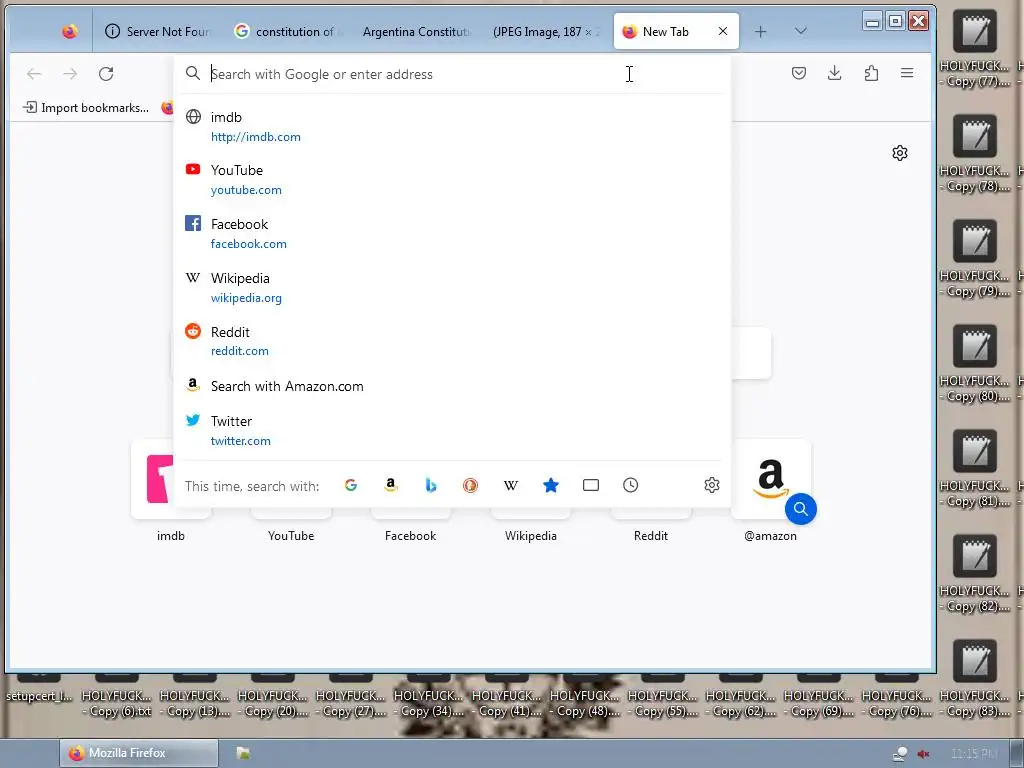The height and width of the screenshot is (768, 1024).
Task: Search open tabs using the tab icon
Action: tap(590, 485)
